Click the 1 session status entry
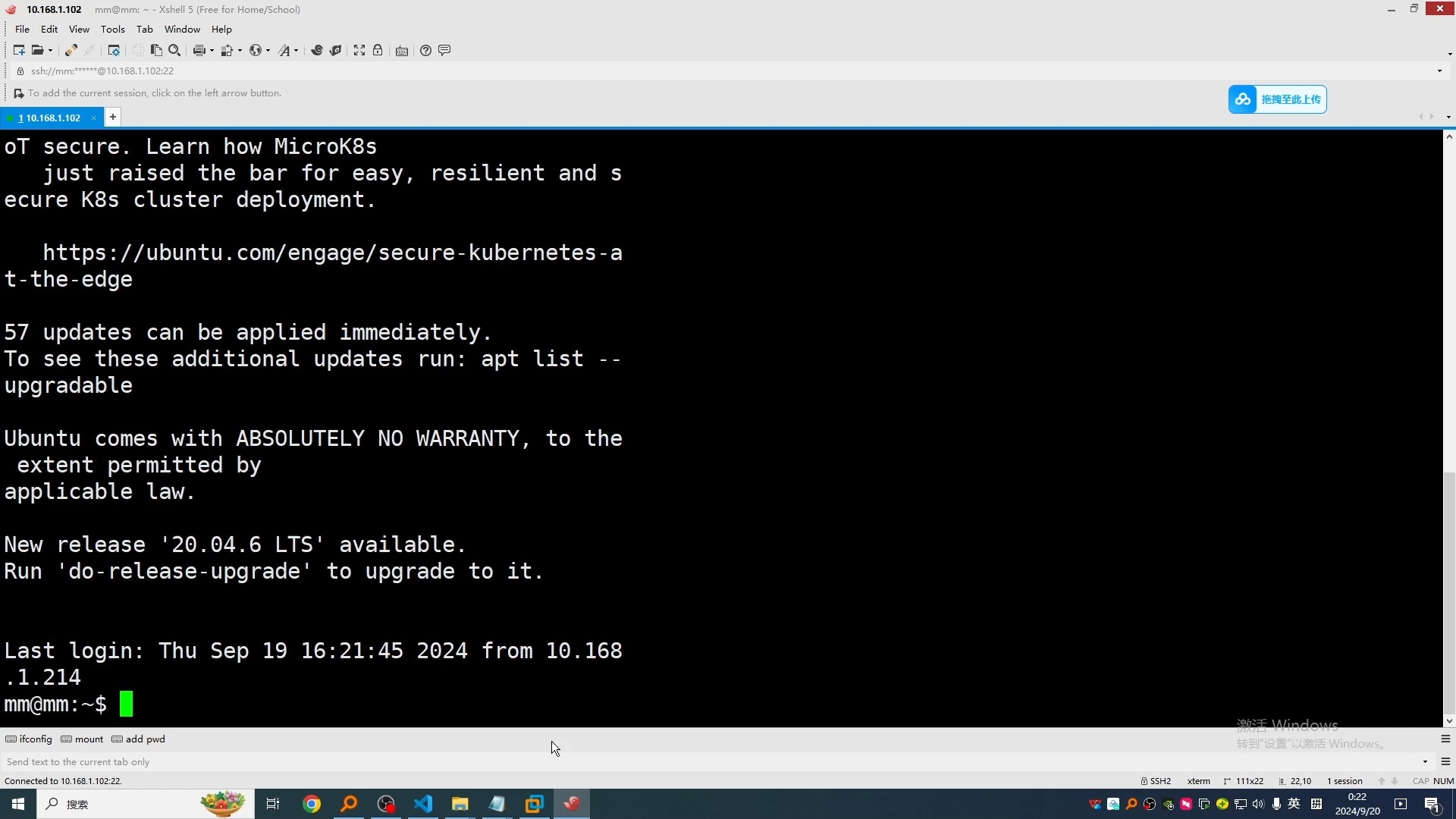1456x819 pixels. coord(1345,781)
